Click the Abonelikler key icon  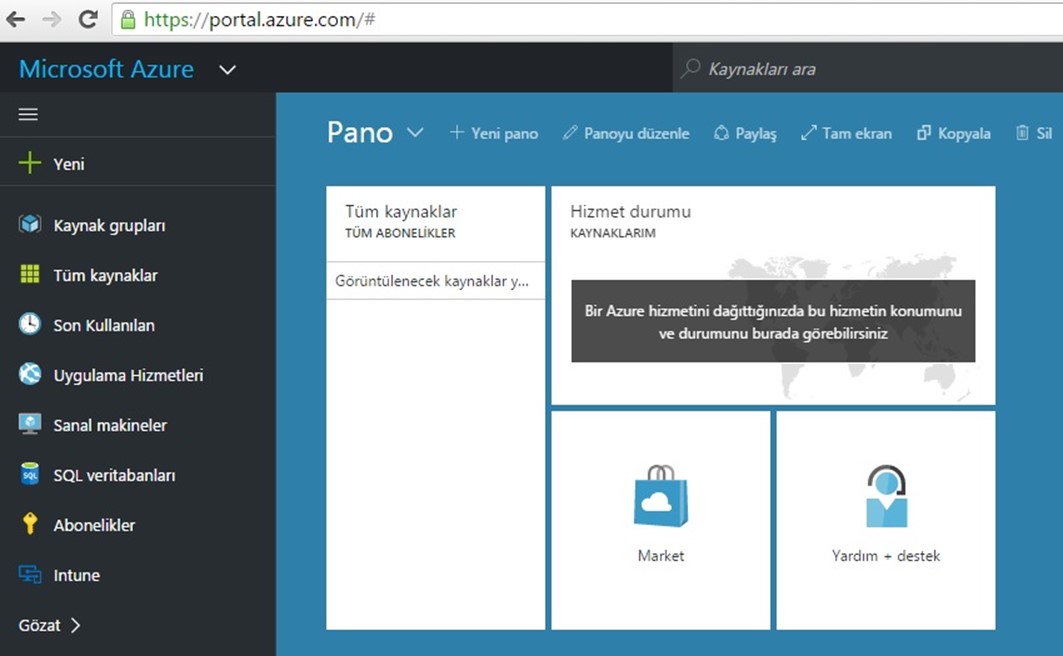click(x=30, y=524)
